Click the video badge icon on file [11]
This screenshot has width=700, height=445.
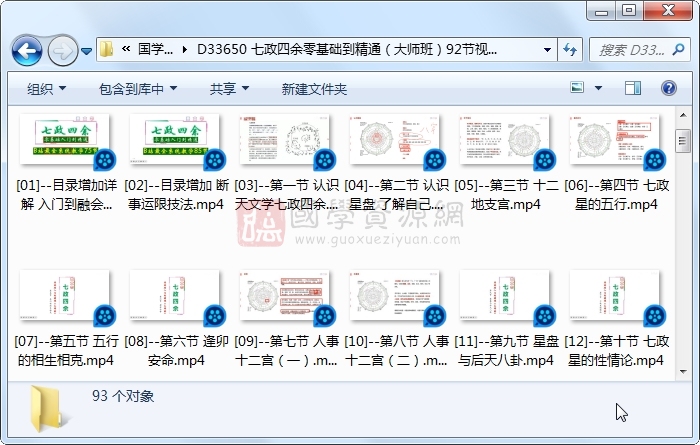[x=545, y=316]
